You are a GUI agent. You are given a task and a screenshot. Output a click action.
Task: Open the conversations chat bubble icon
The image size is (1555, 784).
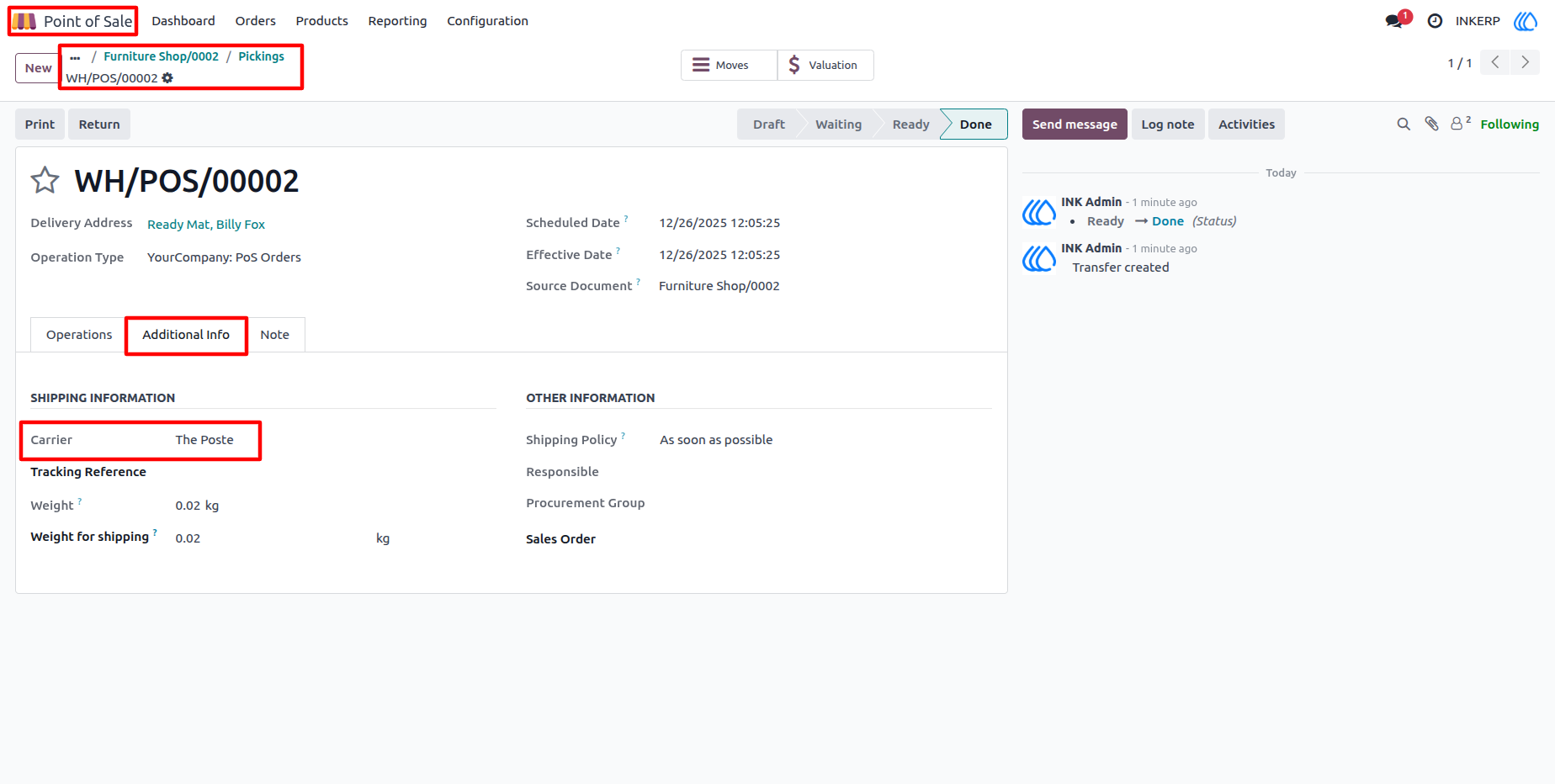point(1395,21)
